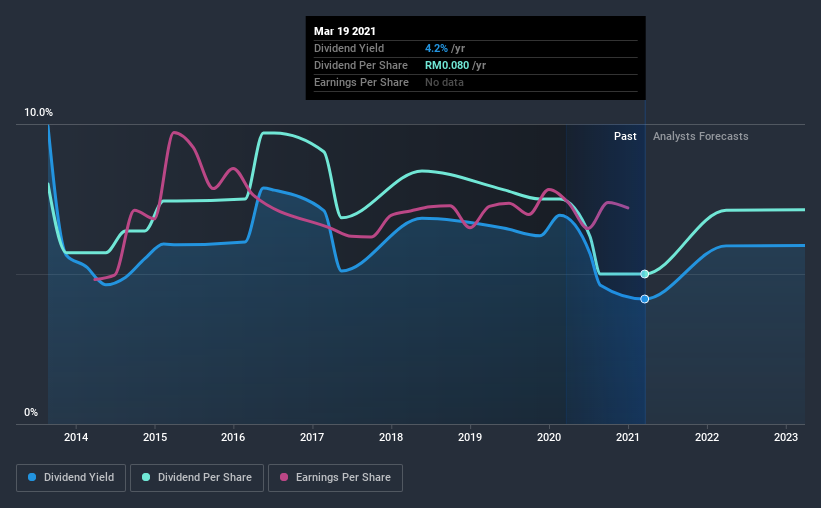
Task: Click the 2015 x-axis label
Action: point(155,437)
